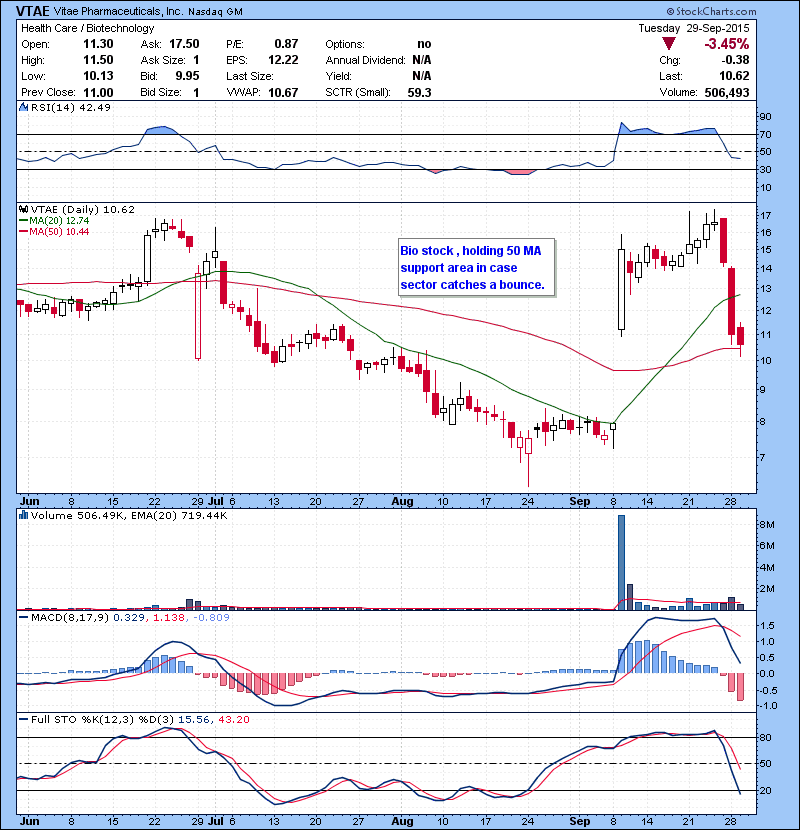800x830 pixels.
Task: Click the Yield label
Action: [x=338, y=76]
